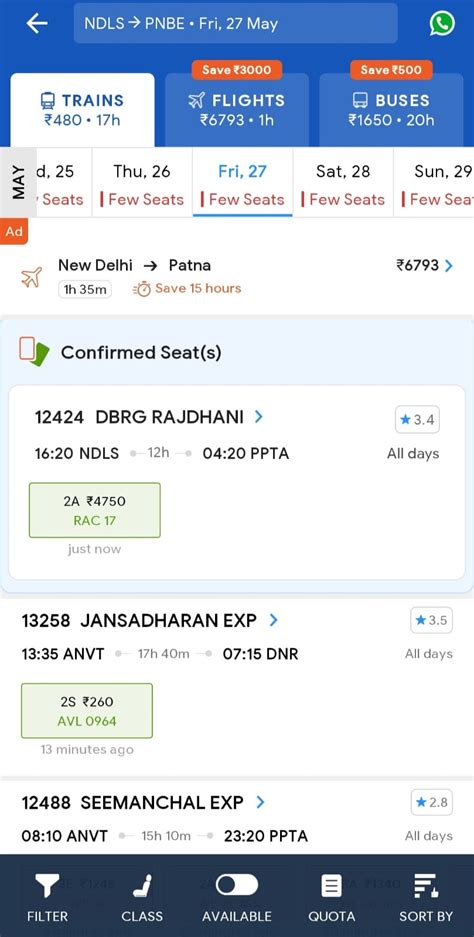The width and height of the screenshot is (474, 937).
Task: Select 2A ₹4750 RAC 17 fare
Action: [x=94, y=510]
